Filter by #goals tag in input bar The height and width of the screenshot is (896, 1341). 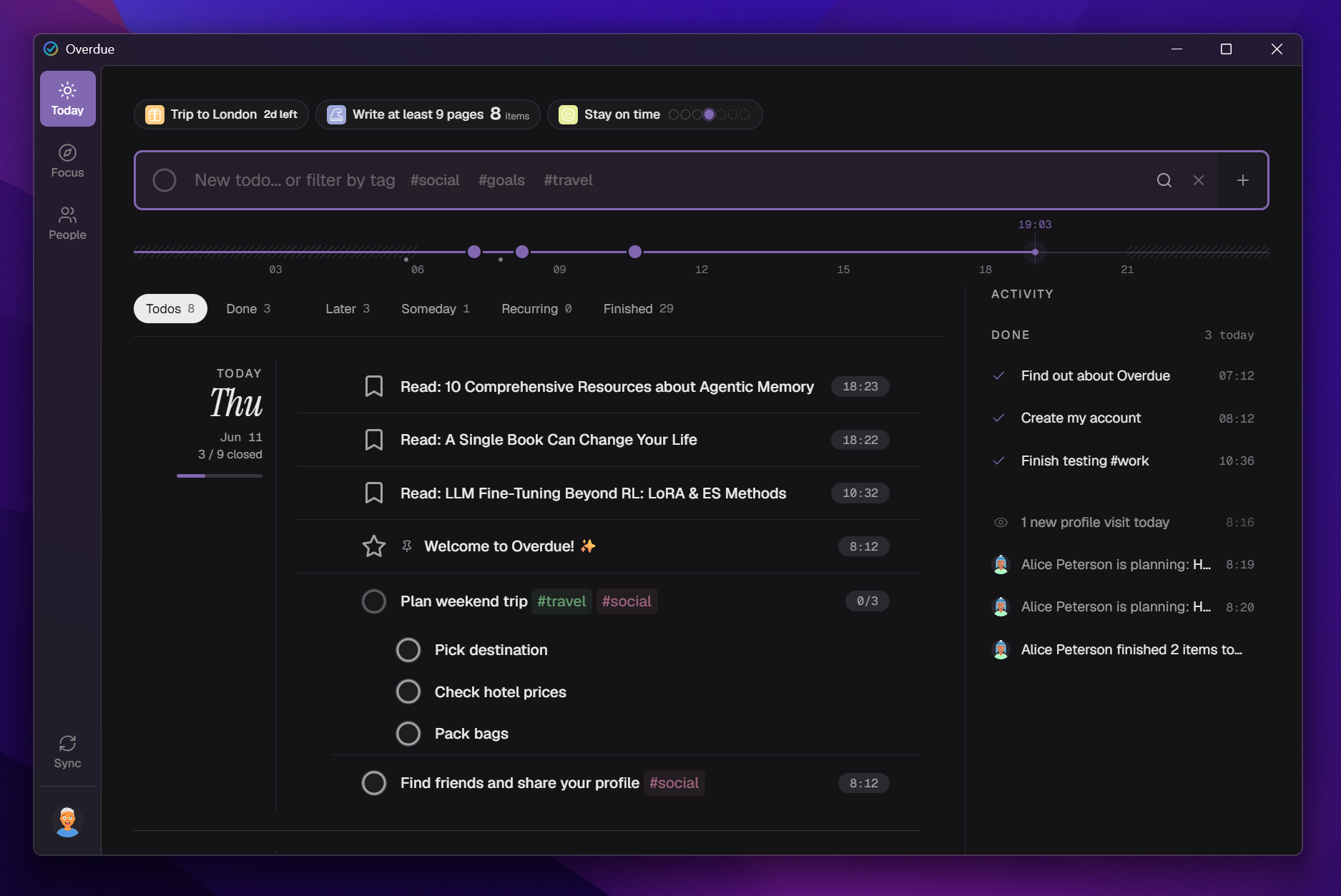(501, 180)
